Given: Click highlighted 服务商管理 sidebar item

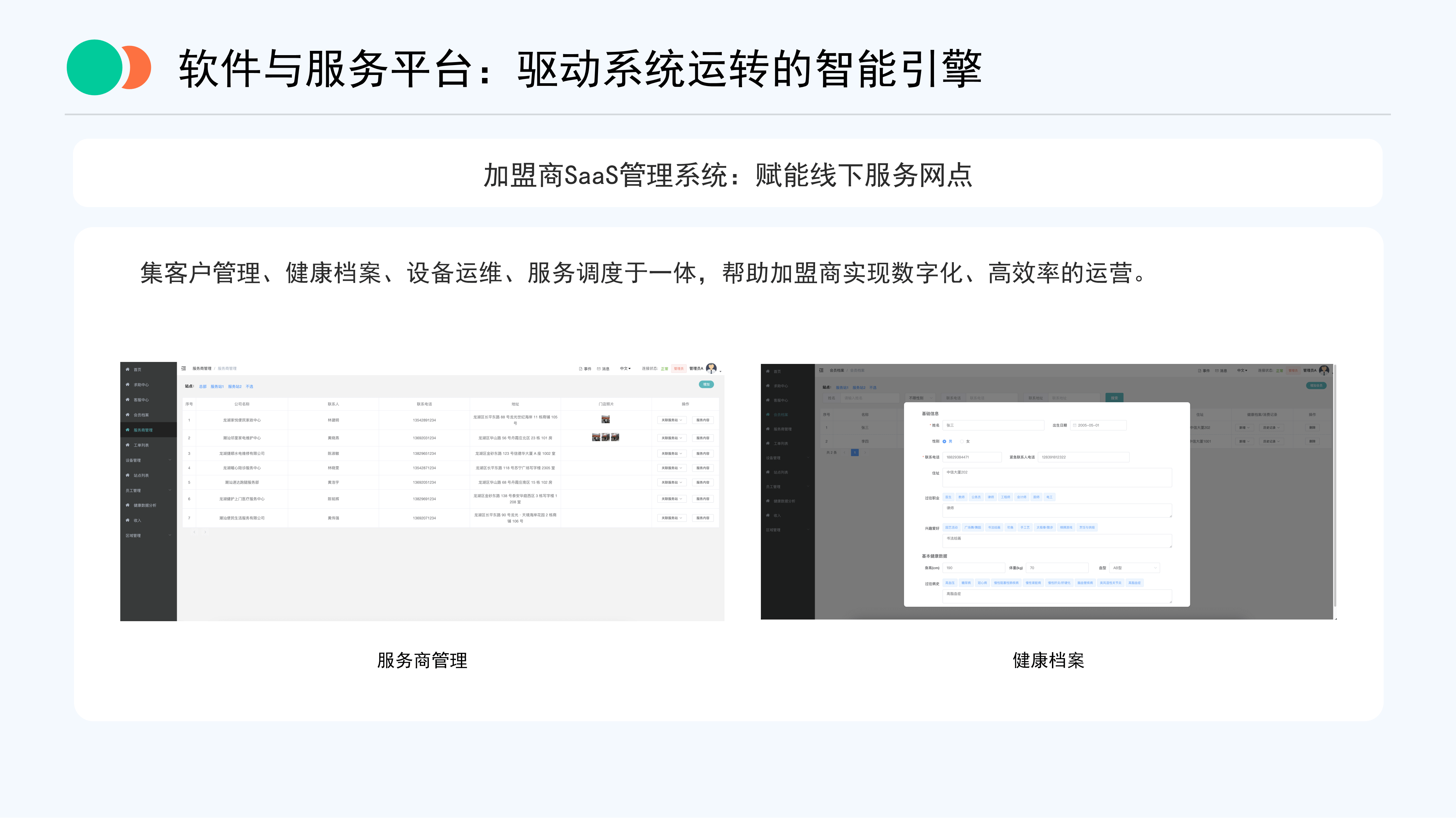Looking at the screenshot, I should coord(143,430).
